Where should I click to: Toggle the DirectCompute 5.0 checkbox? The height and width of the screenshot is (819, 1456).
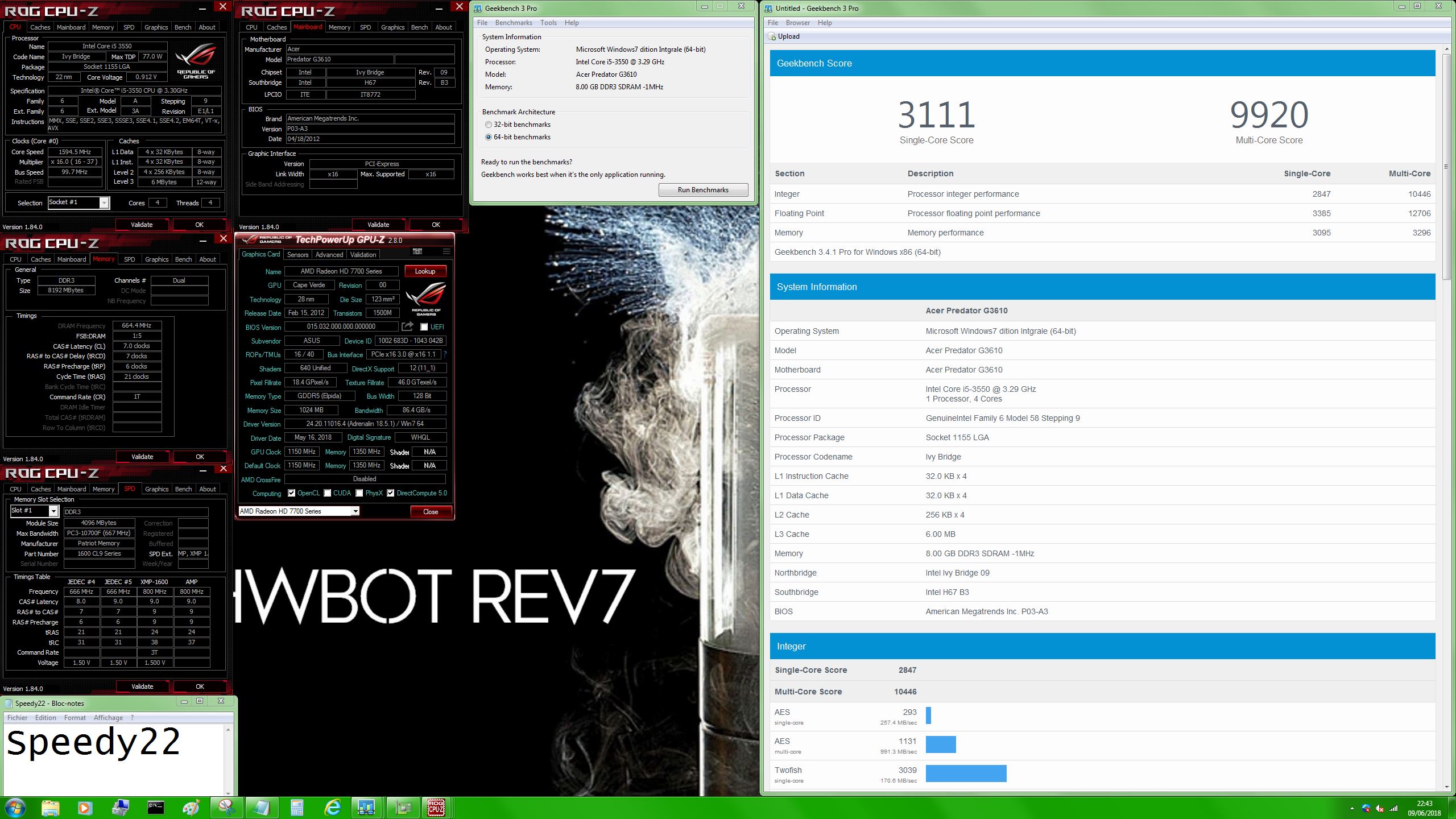(391, 493)
